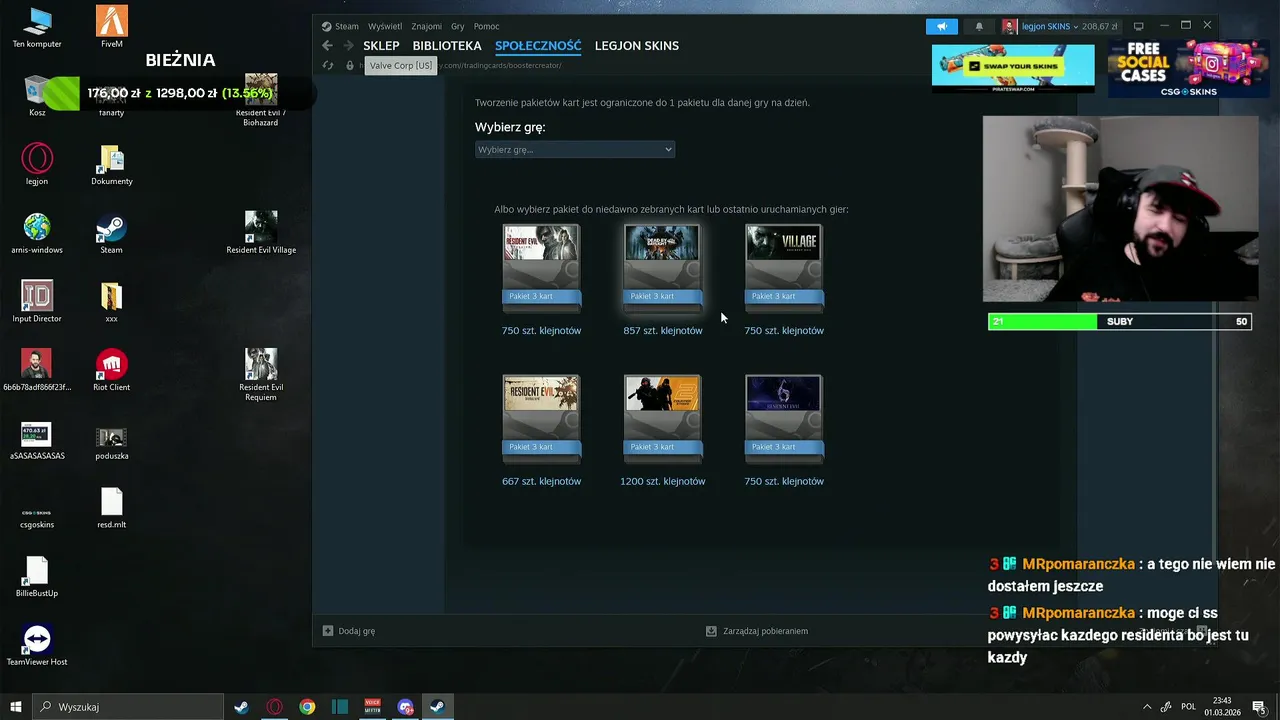
Task: Open Opera GX legjon shortcut
Action: 37,165
